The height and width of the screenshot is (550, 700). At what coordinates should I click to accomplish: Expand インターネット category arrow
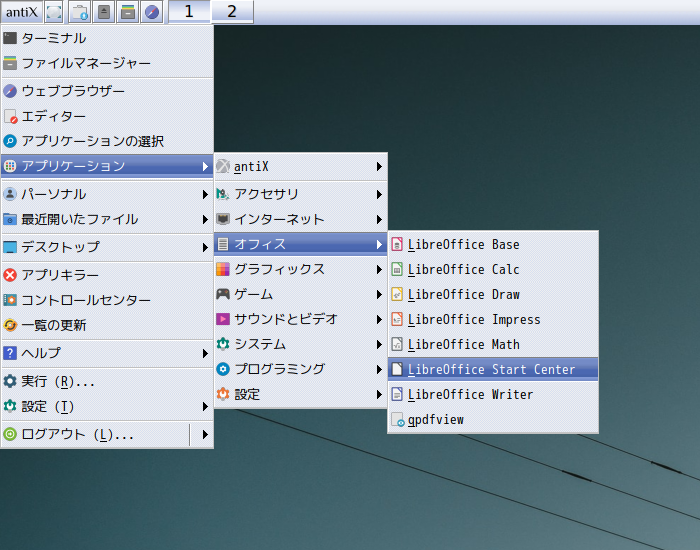coord(379,219)
